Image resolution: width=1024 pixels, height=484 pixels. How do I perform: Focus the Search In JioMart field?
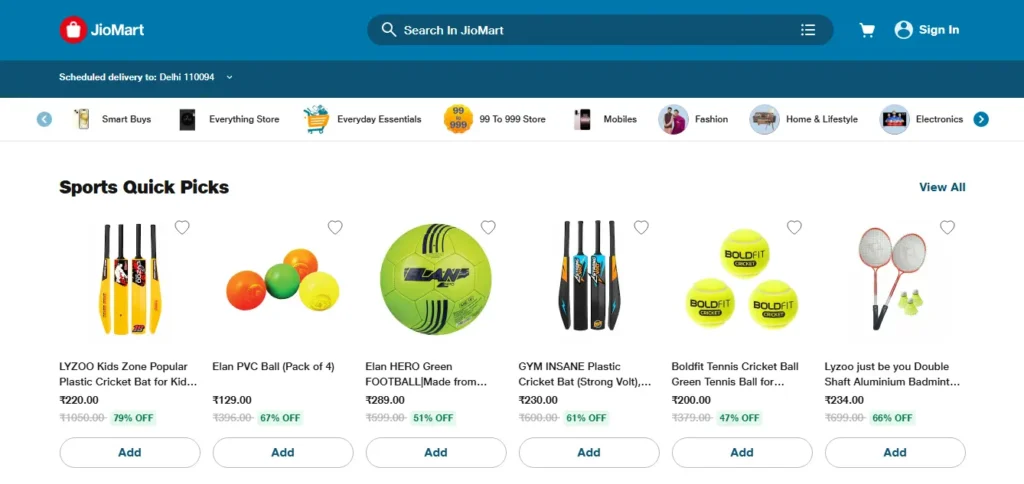click(590, 30)
